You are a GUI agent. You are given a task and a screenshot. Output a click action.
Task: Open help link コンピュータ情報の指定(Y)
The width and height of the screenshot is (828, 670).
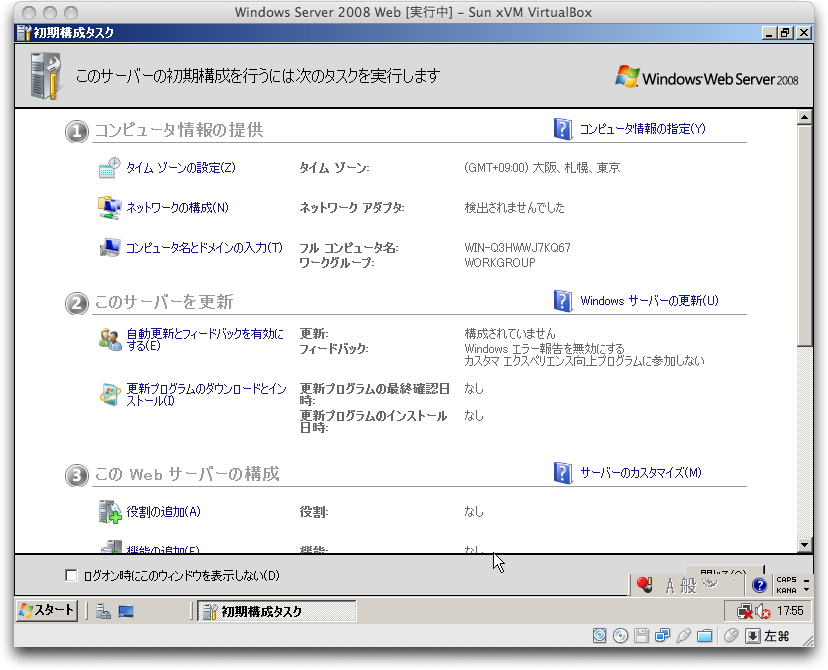(642, 129)
